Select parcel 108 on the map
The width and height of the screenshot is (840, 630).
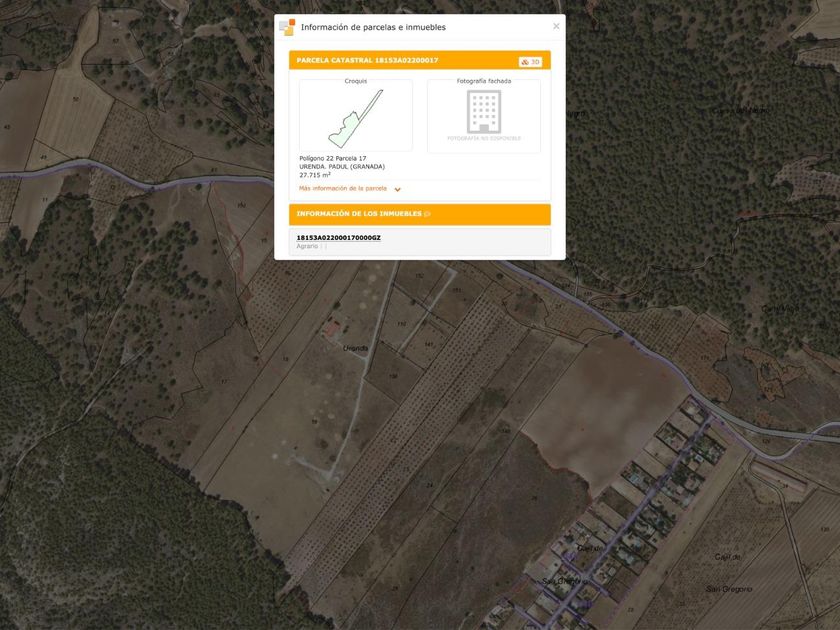(394, 376)
